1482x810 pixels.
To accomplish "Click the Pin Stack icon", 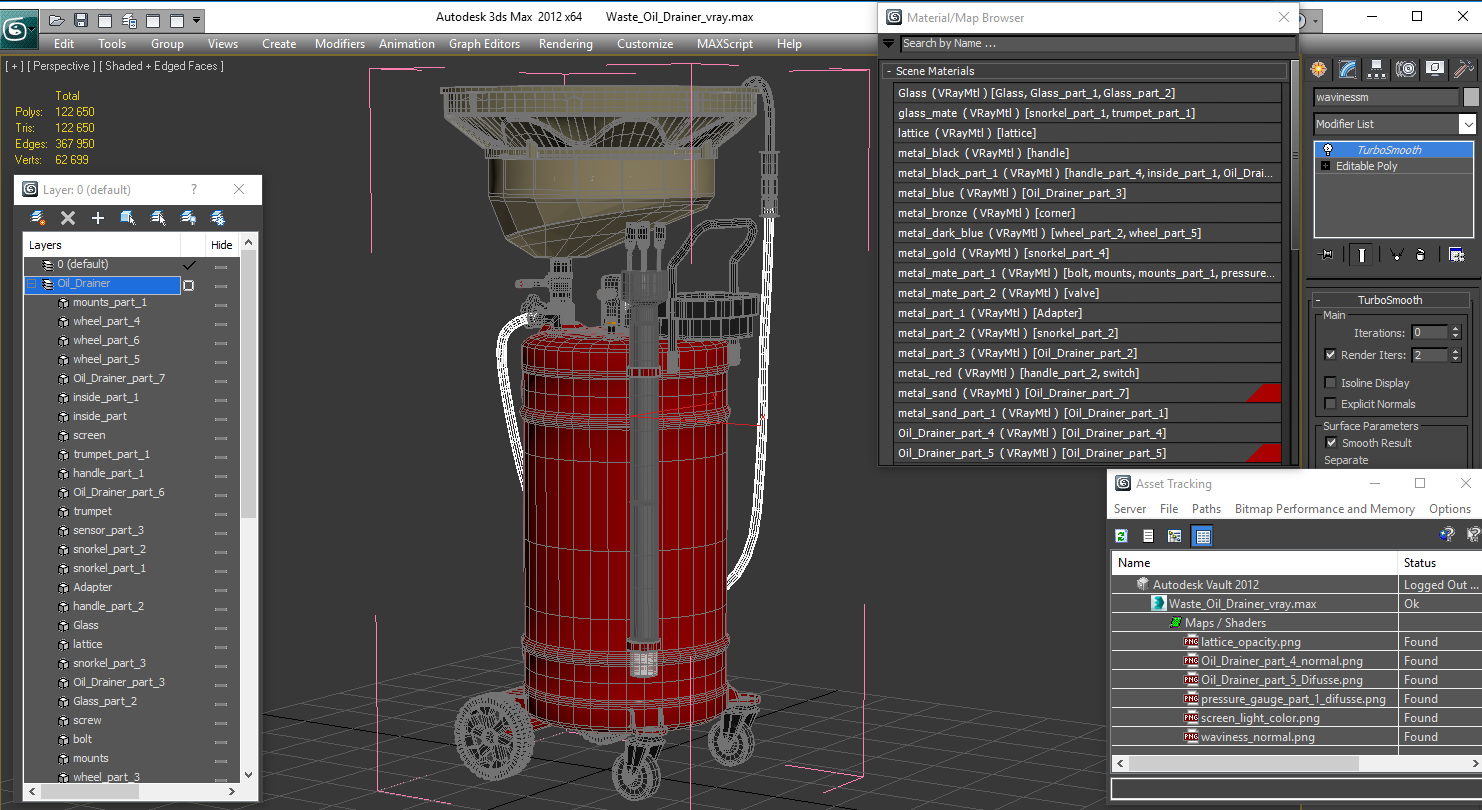I will pos(1327,254).
